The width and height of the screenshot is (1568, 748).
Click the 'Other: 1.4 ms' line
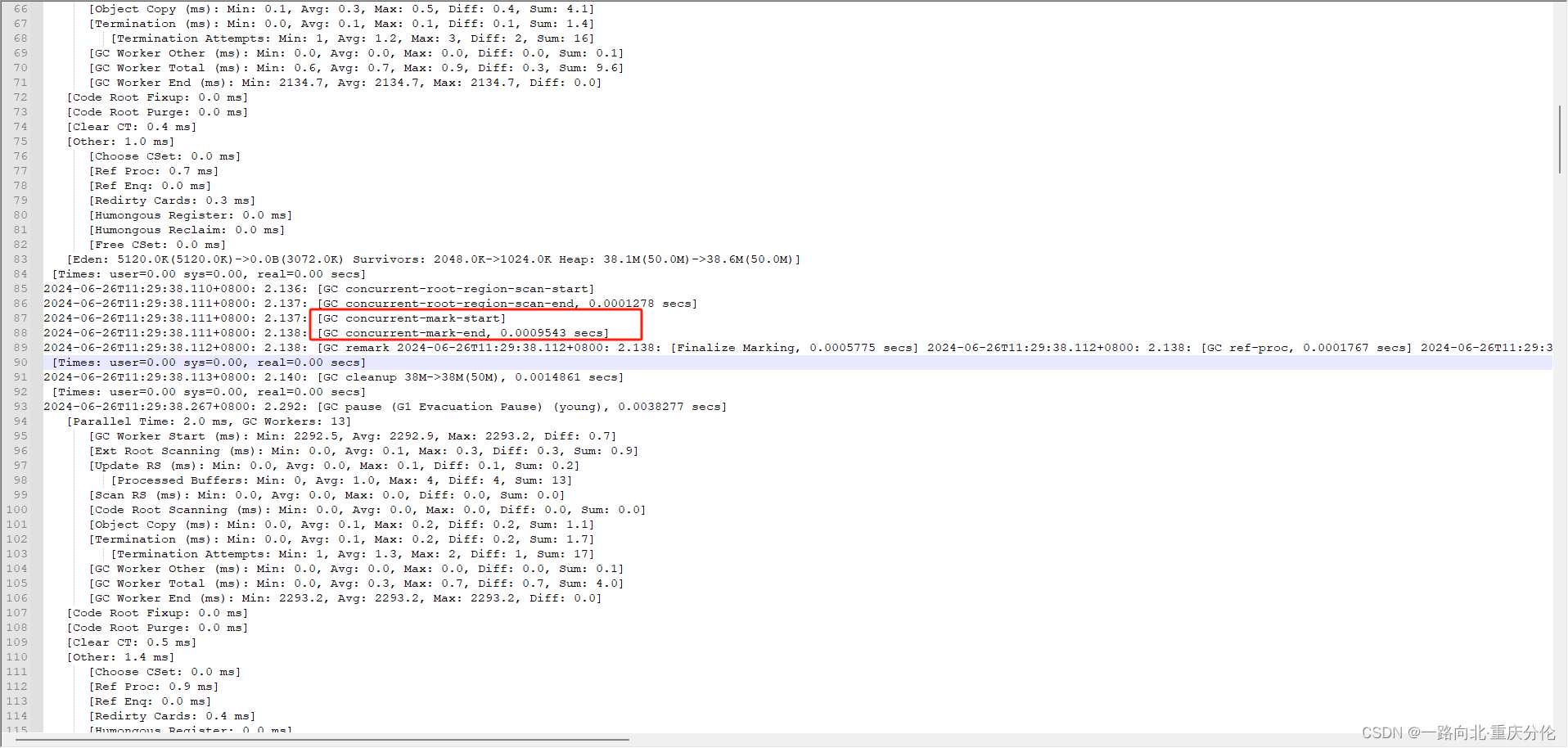[x=121, y=657]
